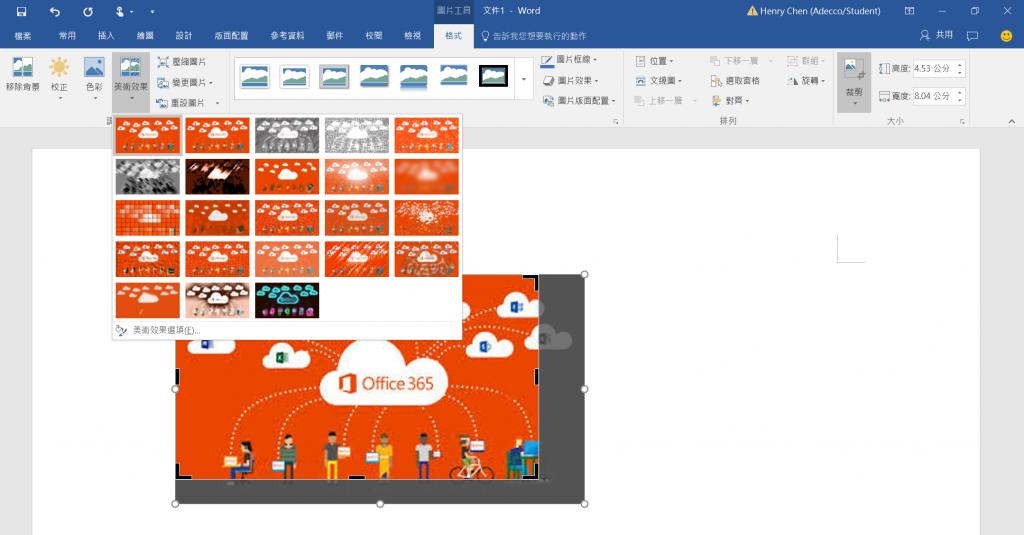Click Henry Chen account name
This screenshot has height=535, width=1024.
tap(820, 11)
